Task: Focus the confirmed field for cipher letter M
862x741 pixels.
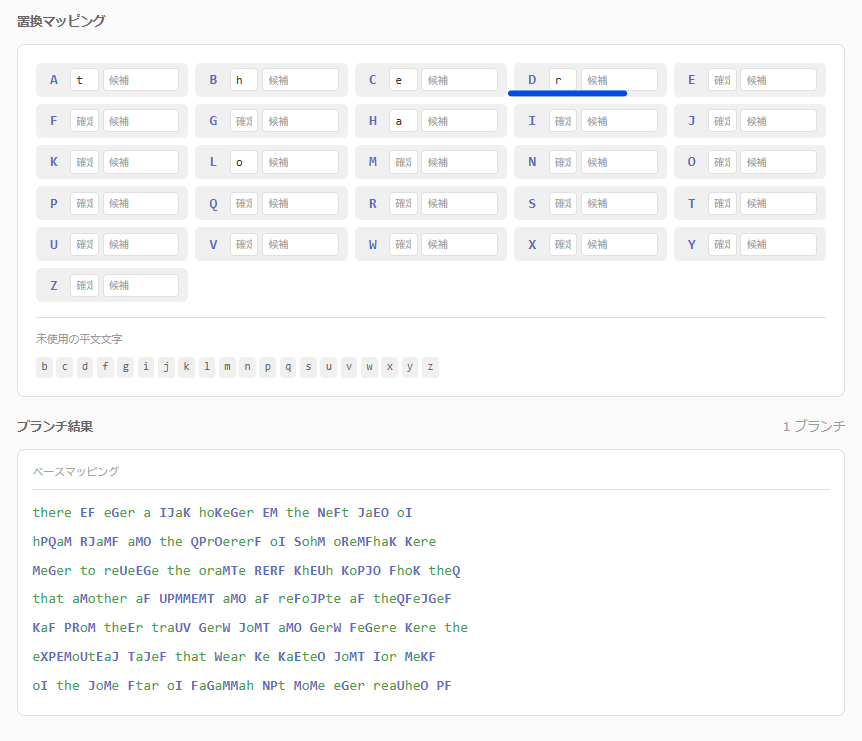Action: point(403,162)
